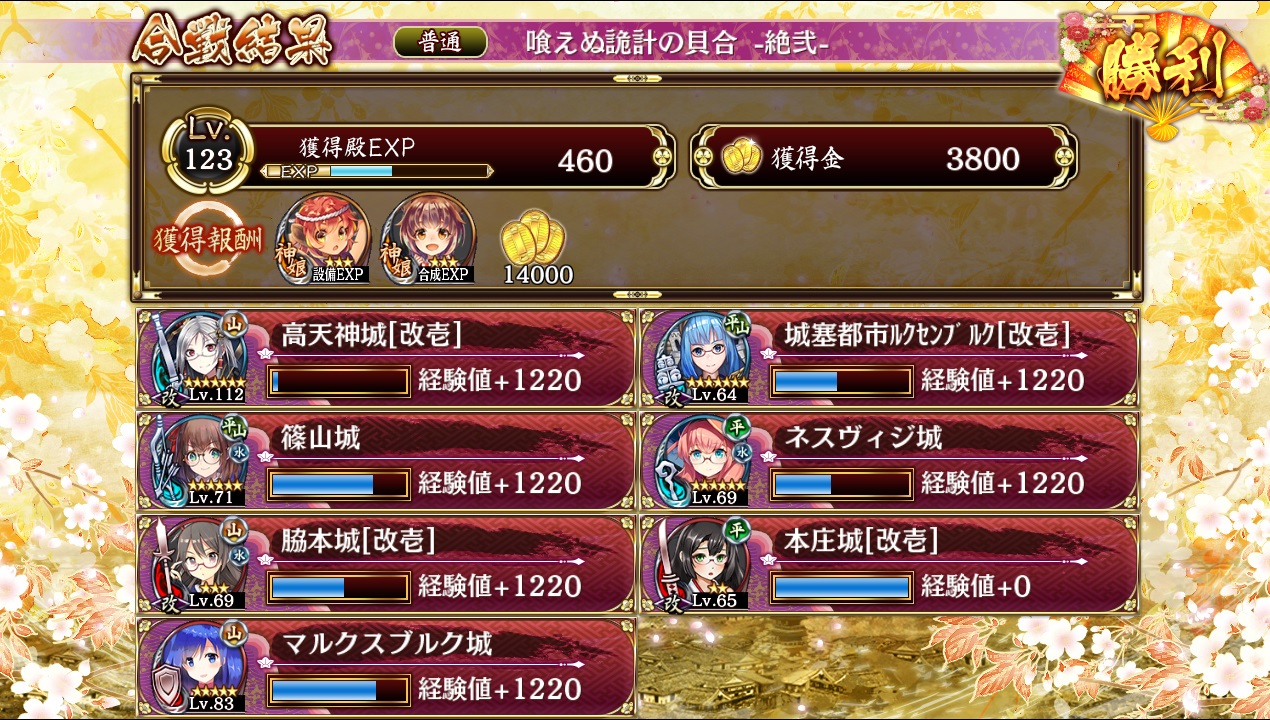Viewport: 1270px width, 720px height.
Task: Click the 高天神城[改壱] experience bar
Action: 340,381
